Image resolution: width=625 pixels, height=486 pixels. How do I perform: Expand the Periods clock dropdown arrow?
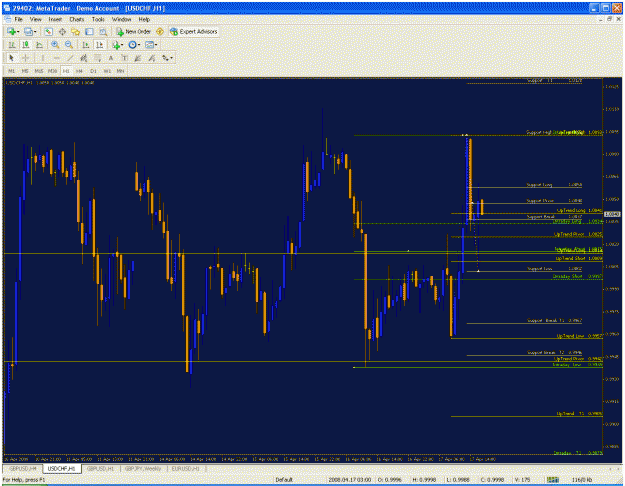139,45
